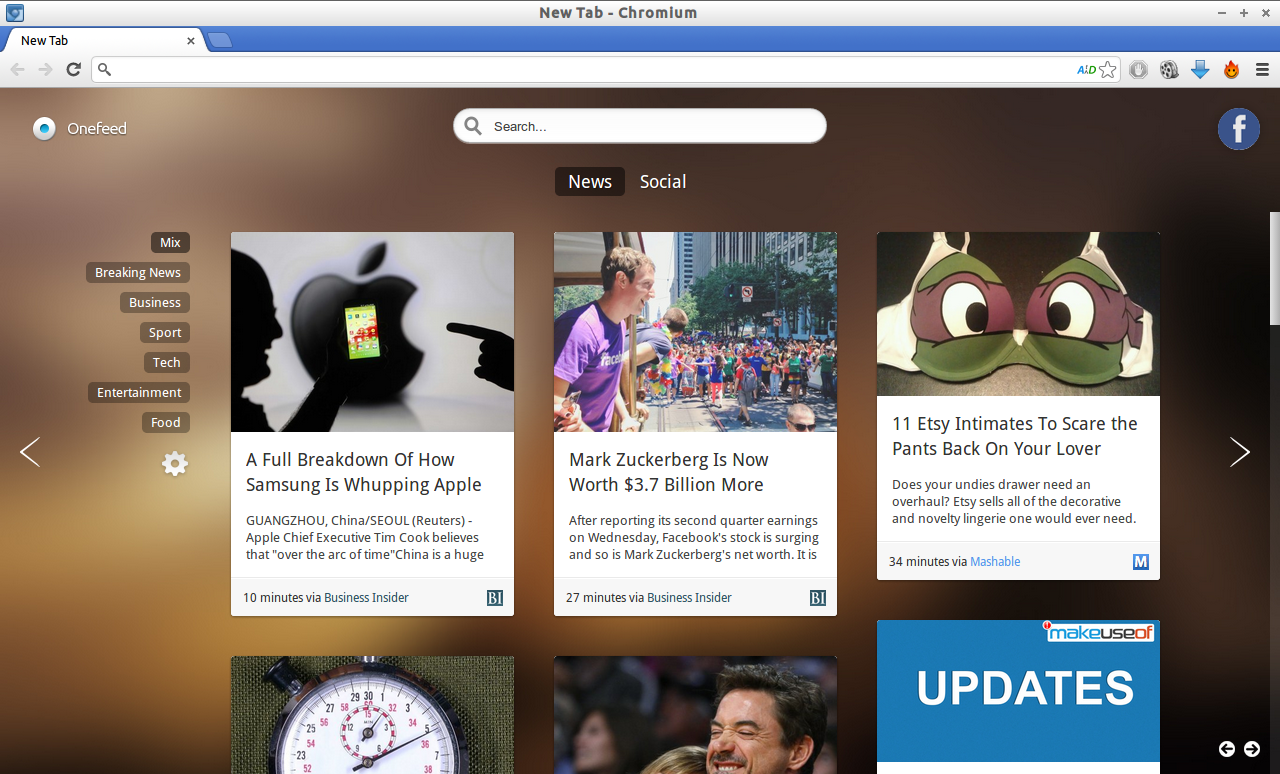Click Business Insider link under Zuckerberg article

(689, 598)
